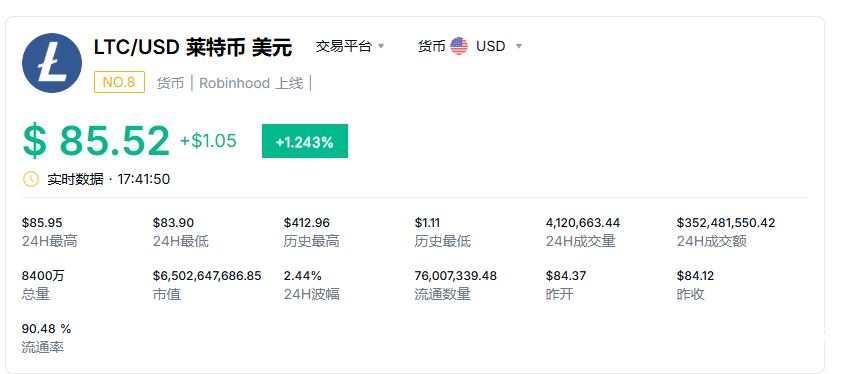Click the 流通率 label

pos(43,347)
